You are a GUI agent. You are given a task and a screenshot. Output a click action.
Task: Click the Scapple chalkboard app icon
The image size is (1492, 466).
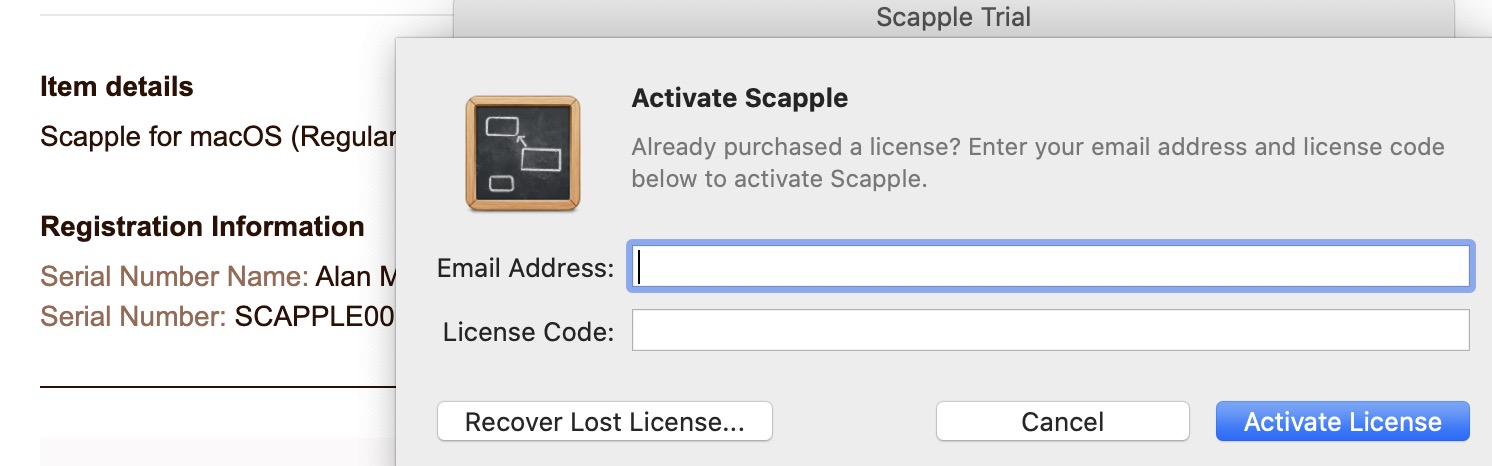coord(522,154)
